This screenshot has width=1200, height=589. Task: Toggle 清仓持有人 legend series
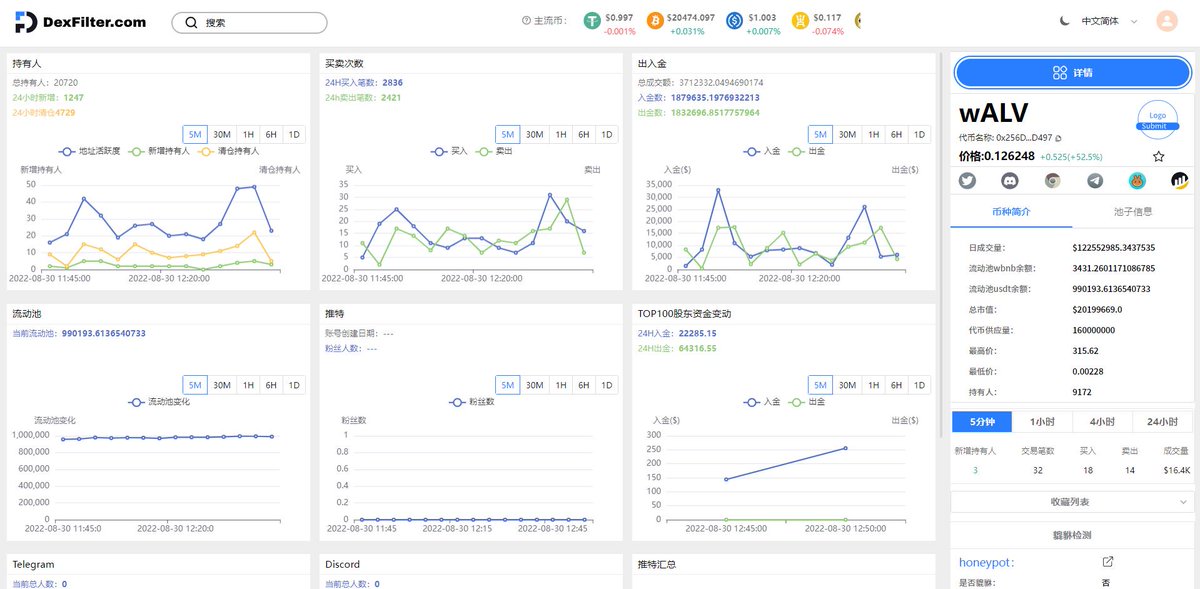click(229, 151)
